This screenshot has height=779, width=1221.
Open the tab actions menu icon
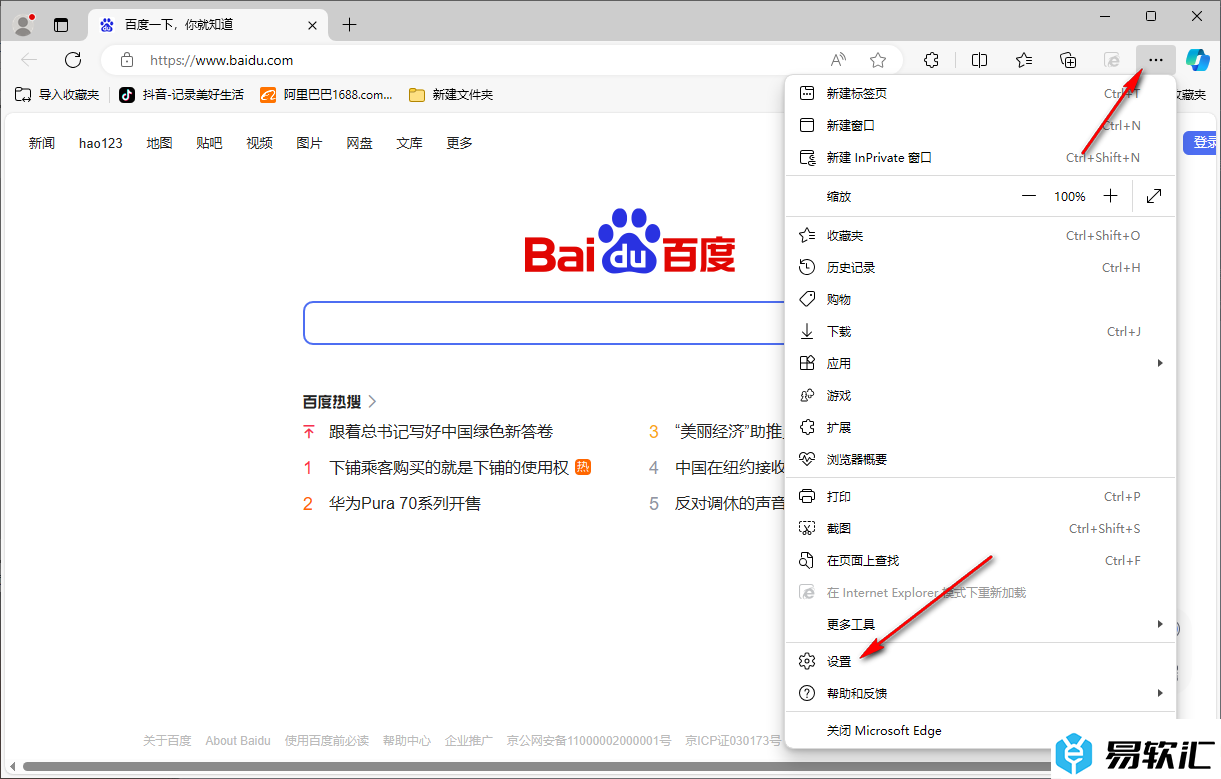coord(61,25)
